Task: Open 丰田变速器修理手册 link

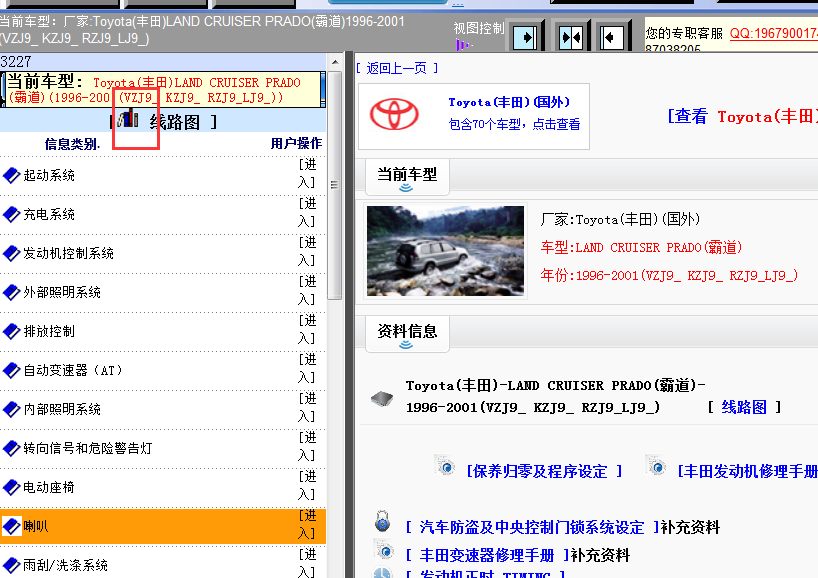Action: tap(487, 556)
